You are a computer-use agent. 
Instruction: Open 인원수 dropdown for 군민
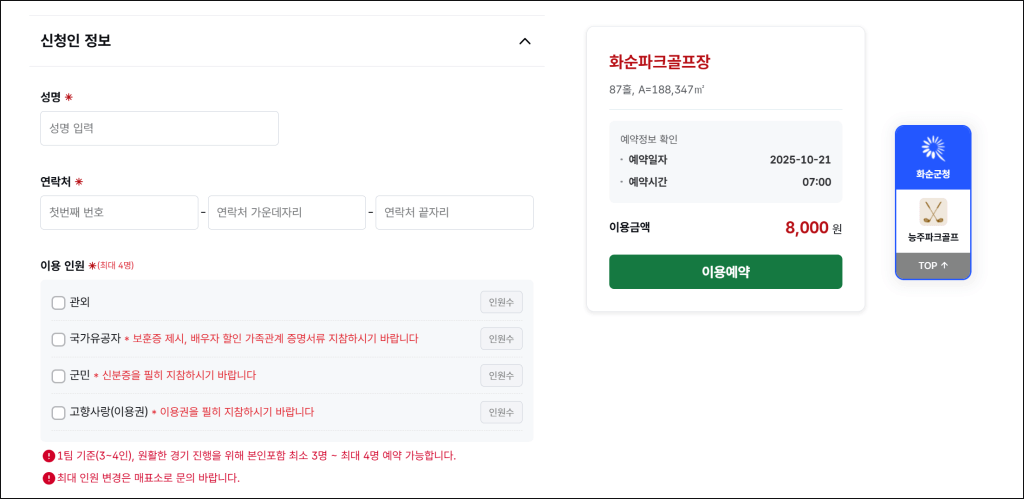501,376
